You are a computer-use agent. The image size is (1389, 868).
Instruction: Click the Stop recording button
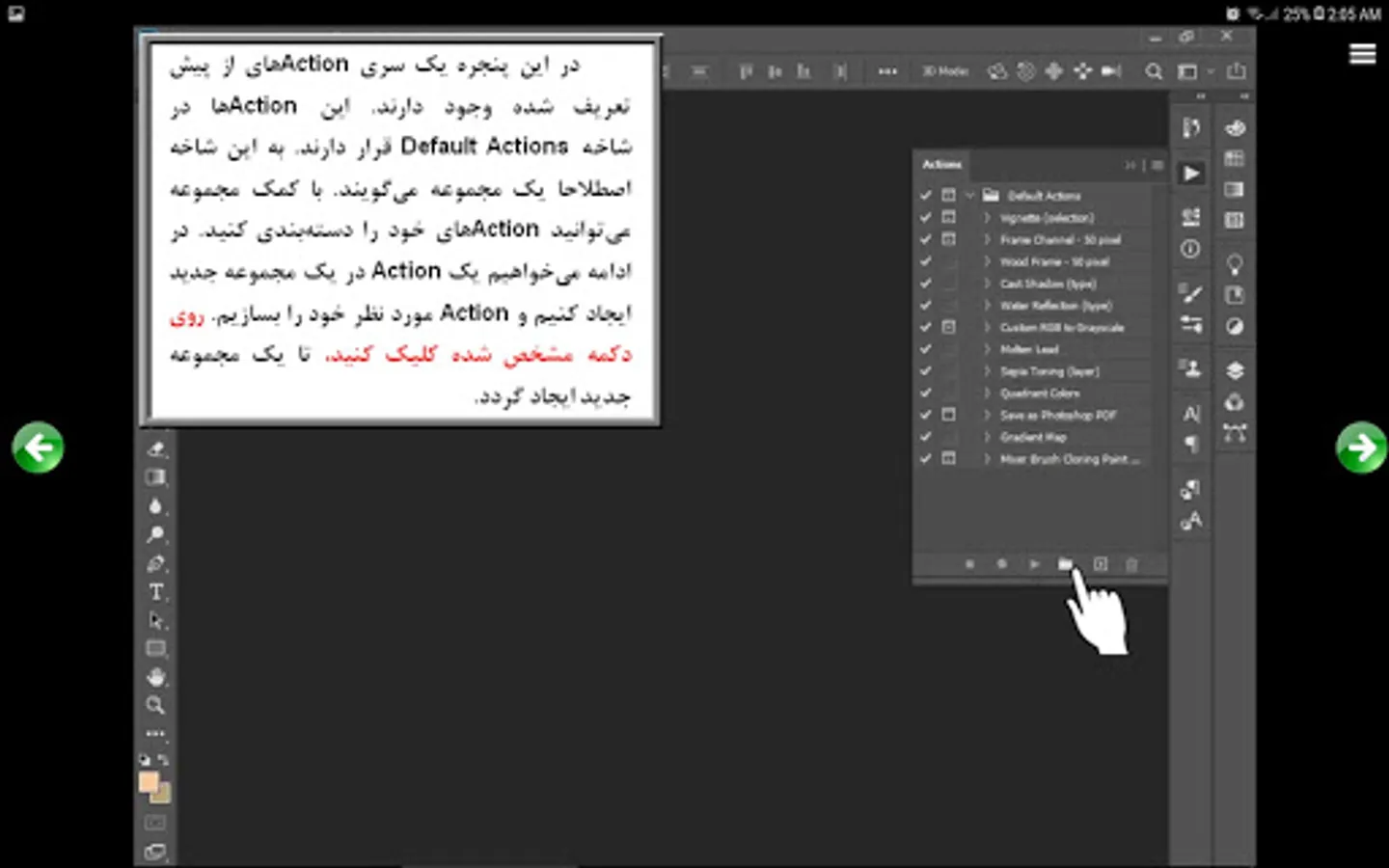[969, 564]
